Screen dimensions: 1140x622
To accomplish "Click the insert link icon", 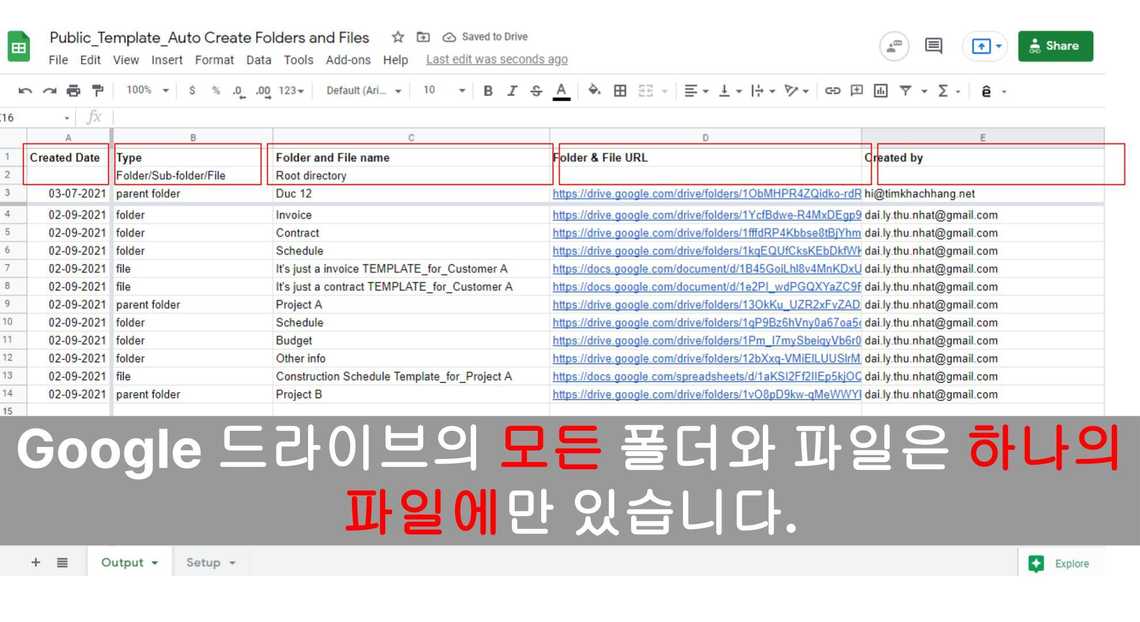I will pyautogui.click(x=832, y=91).
